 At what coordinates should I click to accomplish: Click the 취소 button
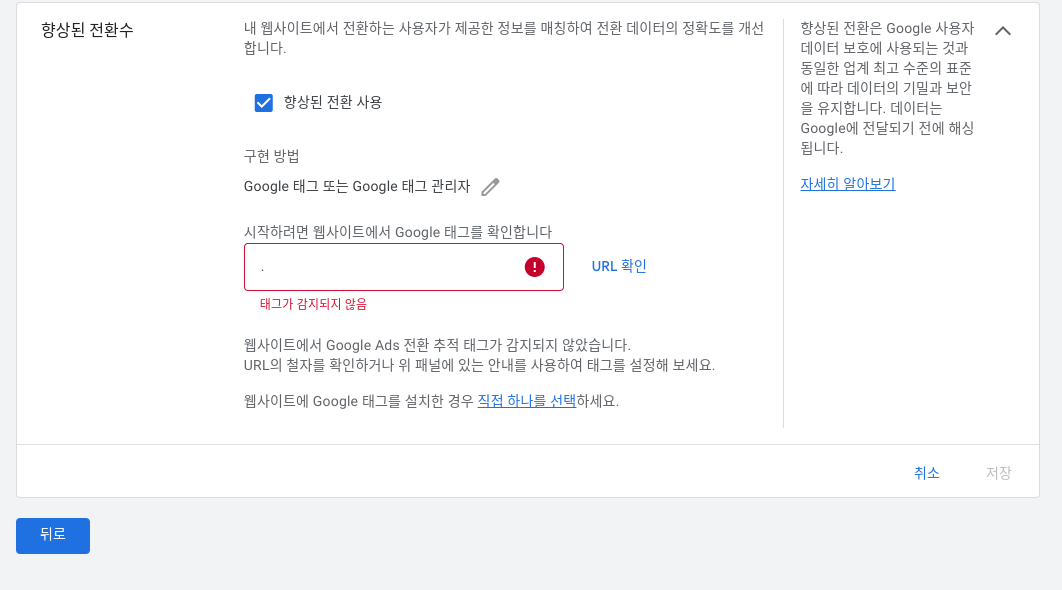(927, 473)
